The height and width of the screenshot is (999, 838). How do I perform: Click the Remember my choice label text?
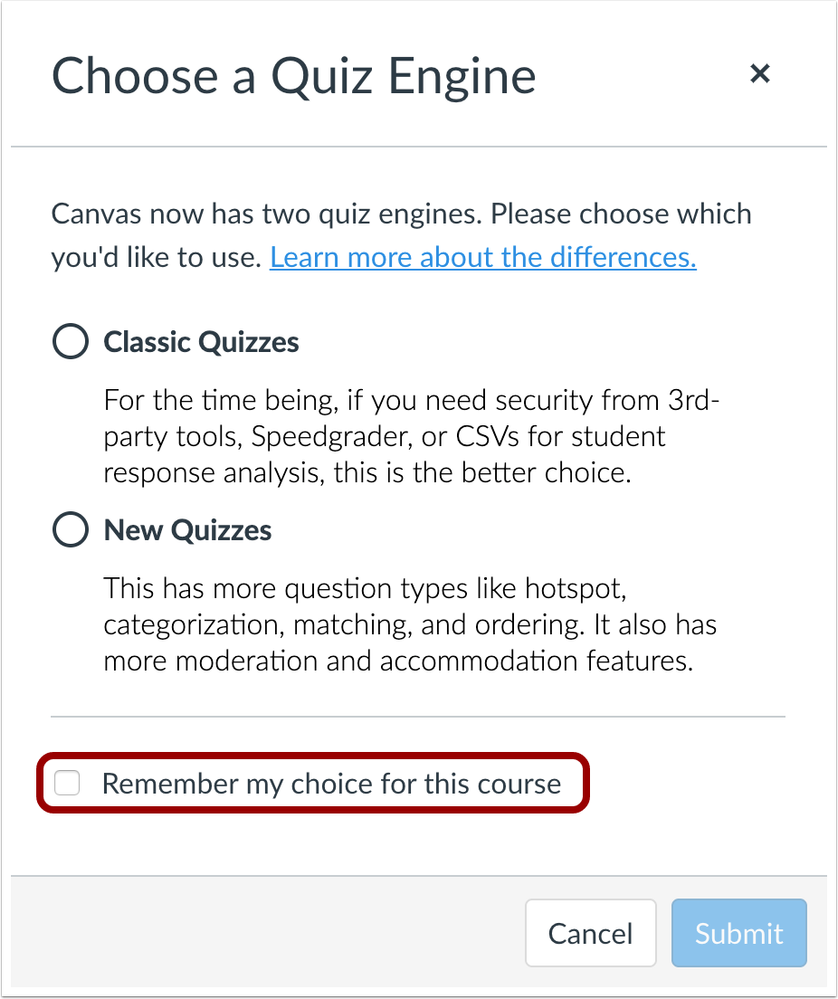330,784
